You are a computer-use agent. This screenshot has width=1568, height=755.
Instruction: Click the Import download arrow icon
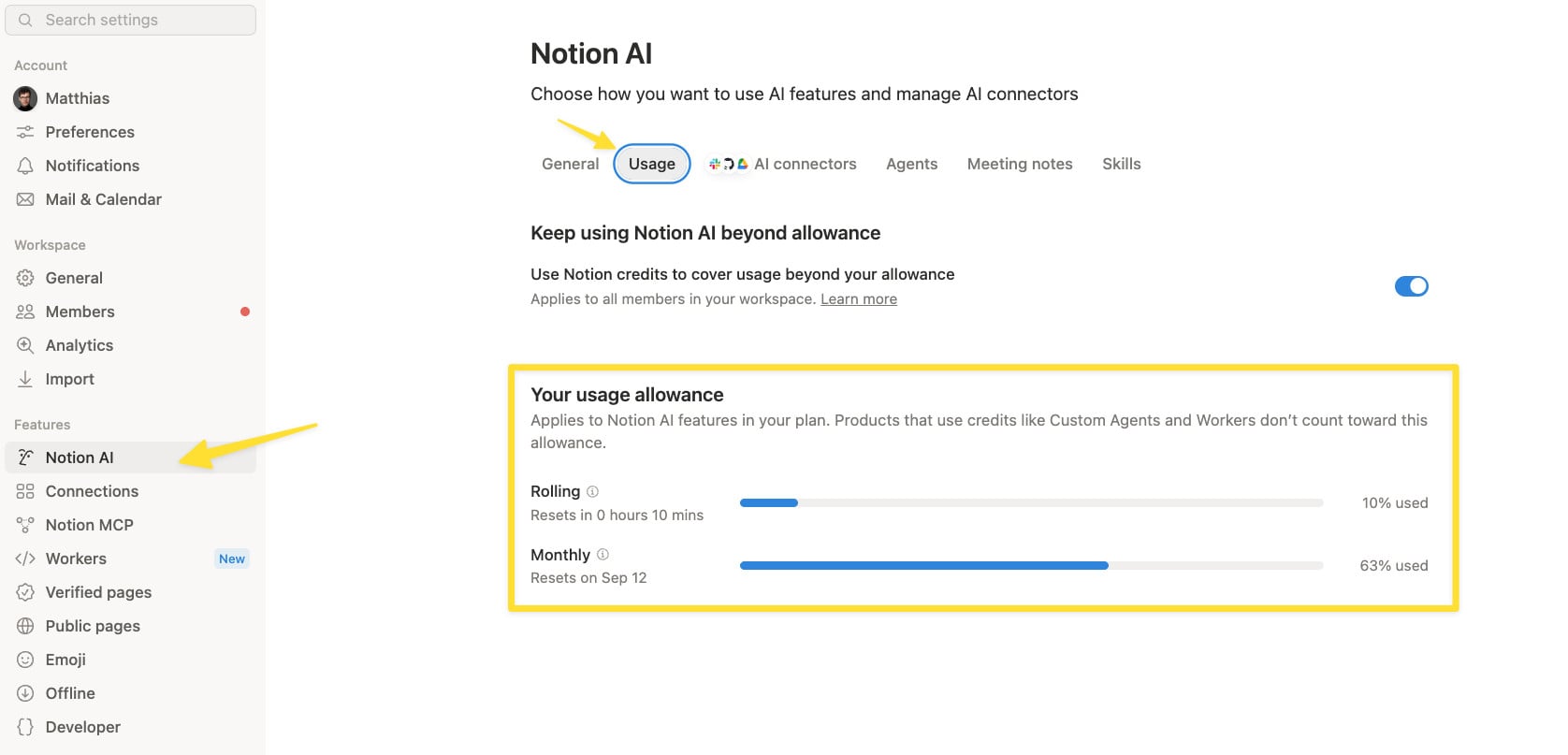(25, 379)
